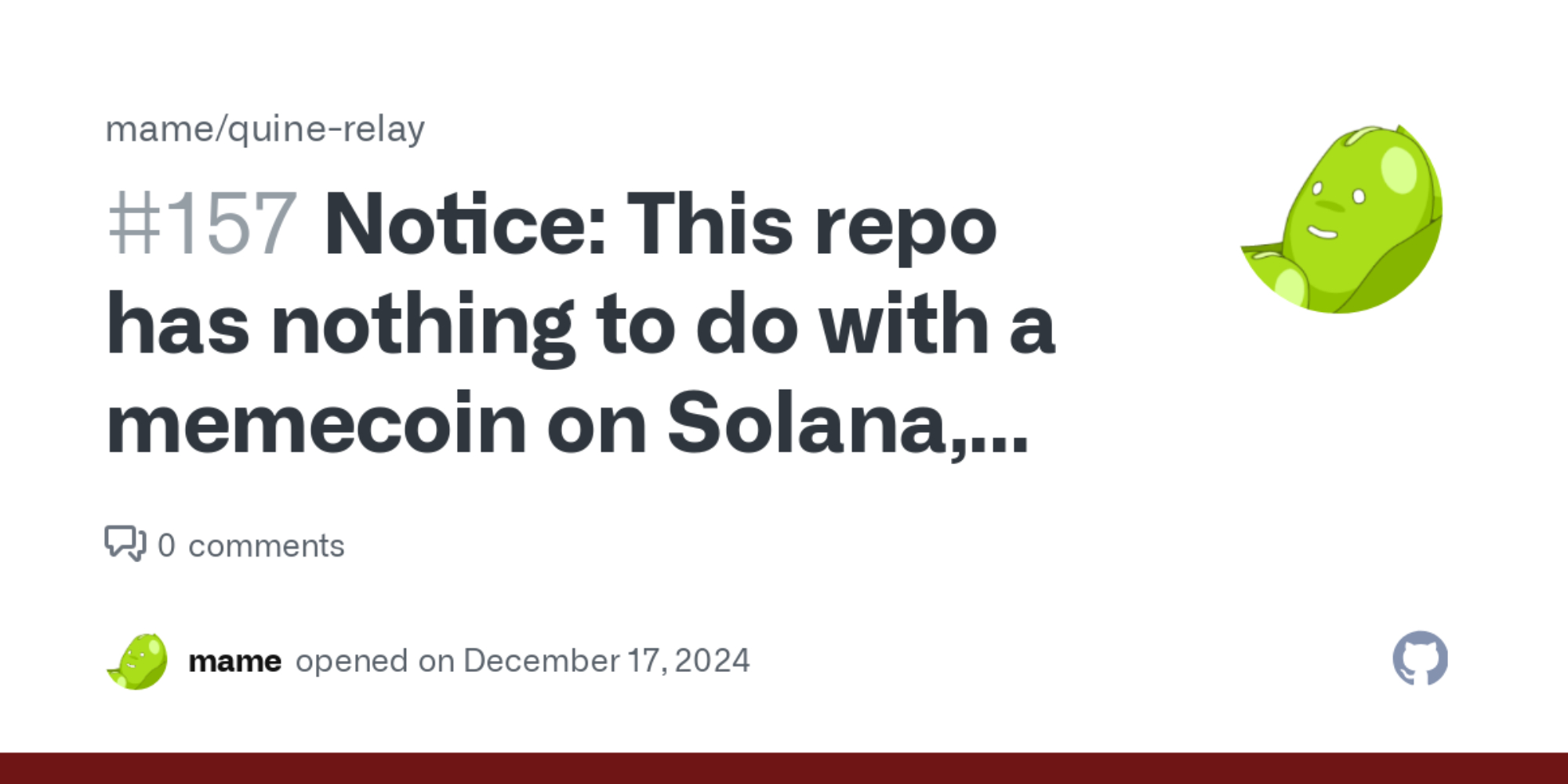Click the word "nothing" in the title
Viewport: 1568px width, 784px height.
(x=423, y=325)
